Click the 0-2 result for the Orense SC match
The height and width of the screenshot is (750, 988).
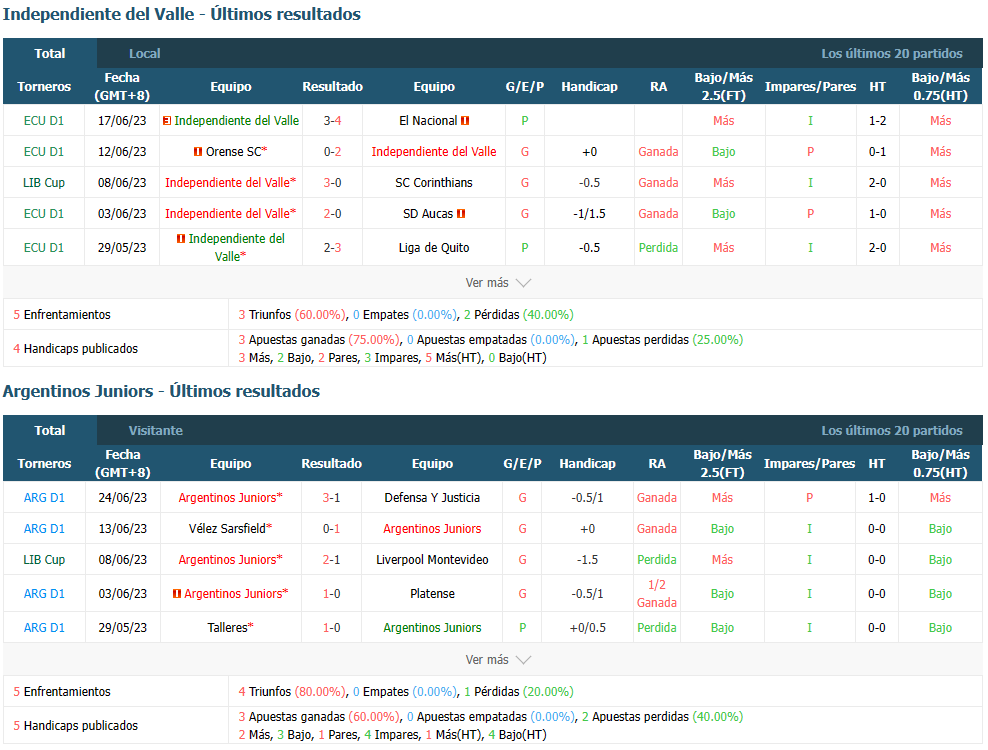click(333, 151)
